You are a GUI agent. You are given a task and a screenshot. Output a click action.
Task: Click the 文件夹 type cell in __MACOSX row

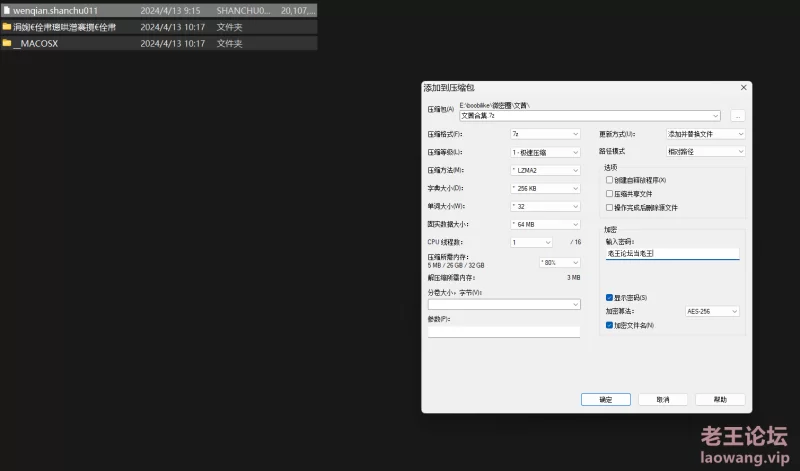tap(229, 43)
